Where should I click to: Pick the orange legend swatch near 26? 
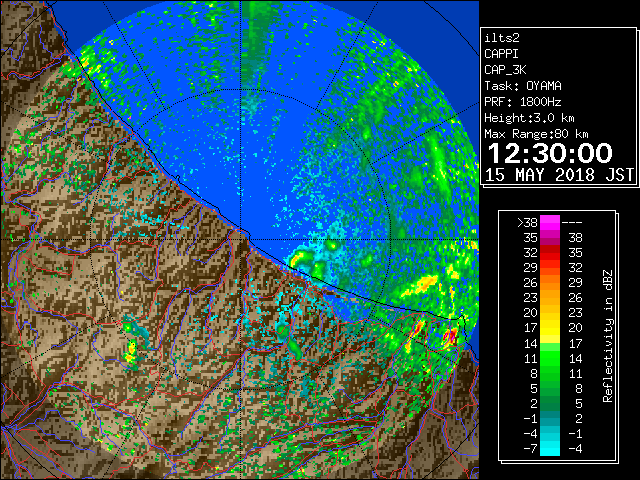click(550, 283)
